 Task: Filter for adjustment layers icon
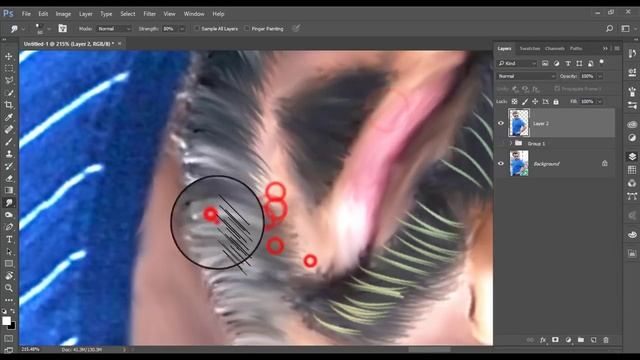[x=556, y=63]
